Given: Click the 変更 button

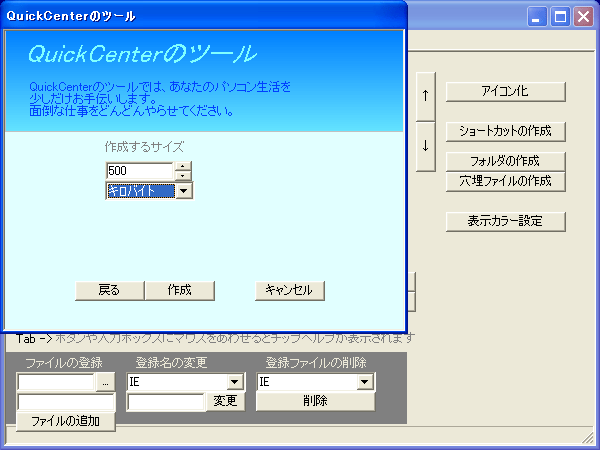Looking at the screenshot, I should [x=225, y=401].
